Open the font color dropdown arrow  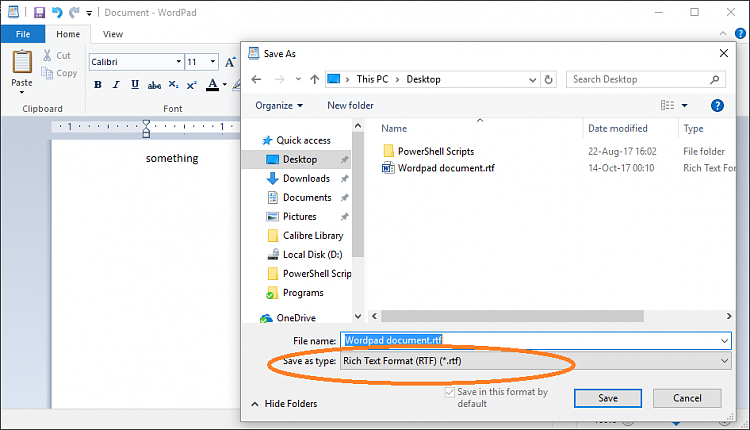[x=225, y=85]
